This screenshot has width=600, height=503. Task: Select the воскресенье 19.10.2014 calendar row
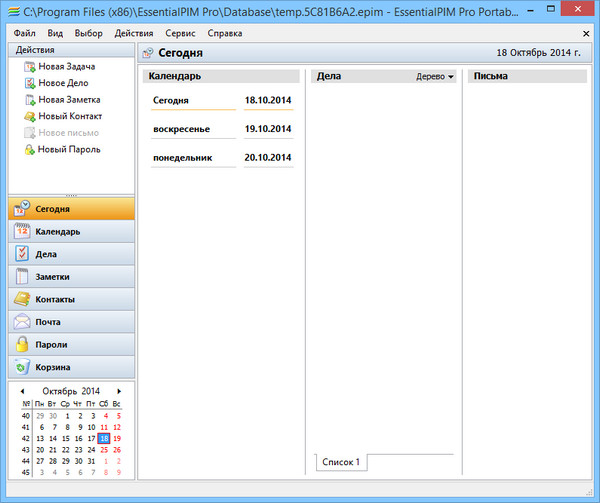pyautogui.click(x=222, y=130)
